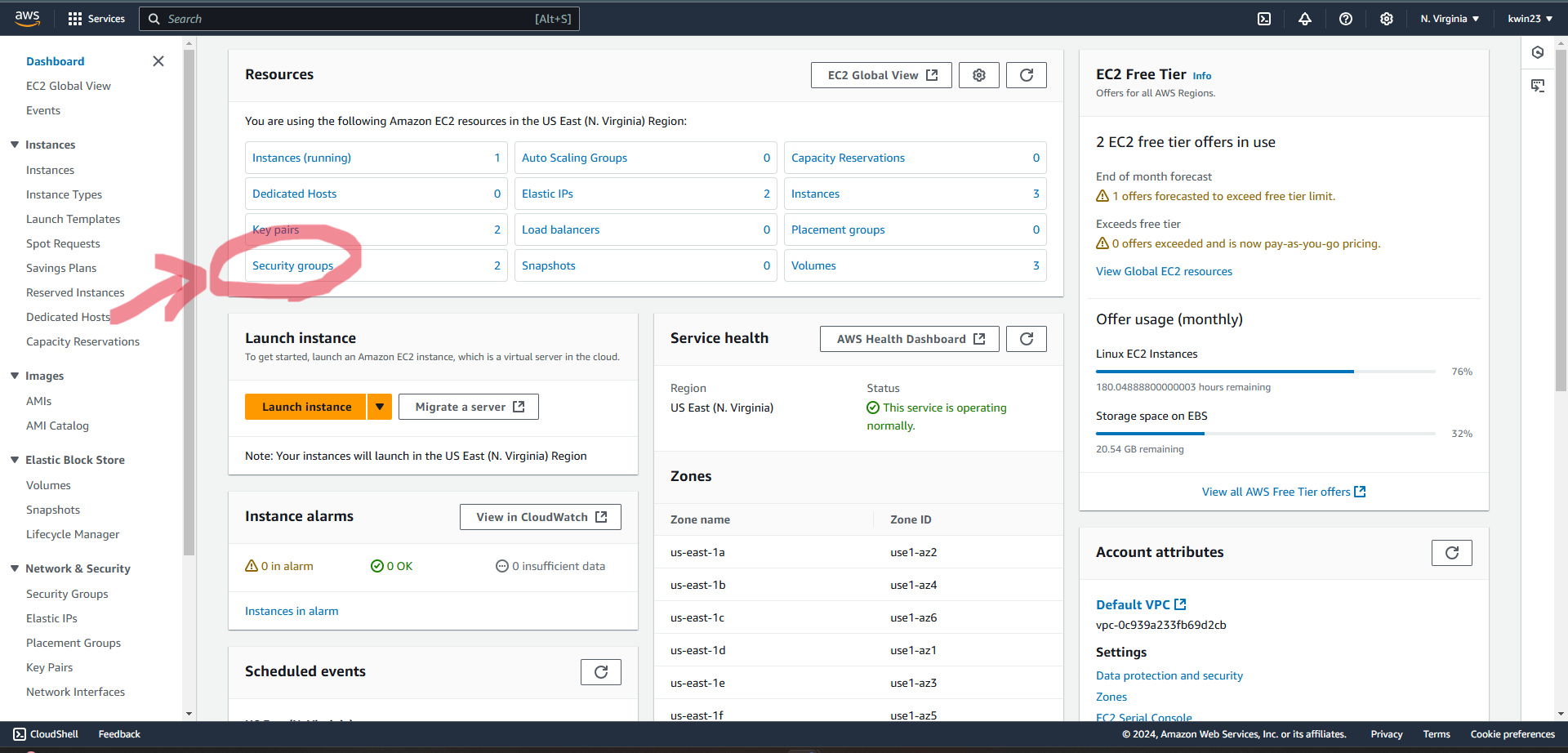Click View Global EC2 resources link

1164,271
